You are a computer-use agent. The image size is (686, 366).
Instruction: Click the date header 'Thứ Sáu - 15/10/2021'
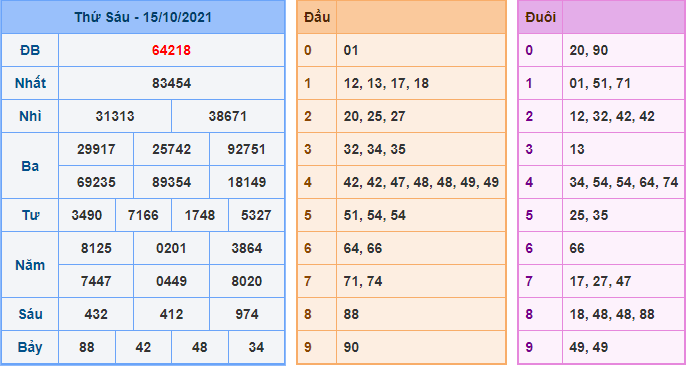[x=143, y=17]
